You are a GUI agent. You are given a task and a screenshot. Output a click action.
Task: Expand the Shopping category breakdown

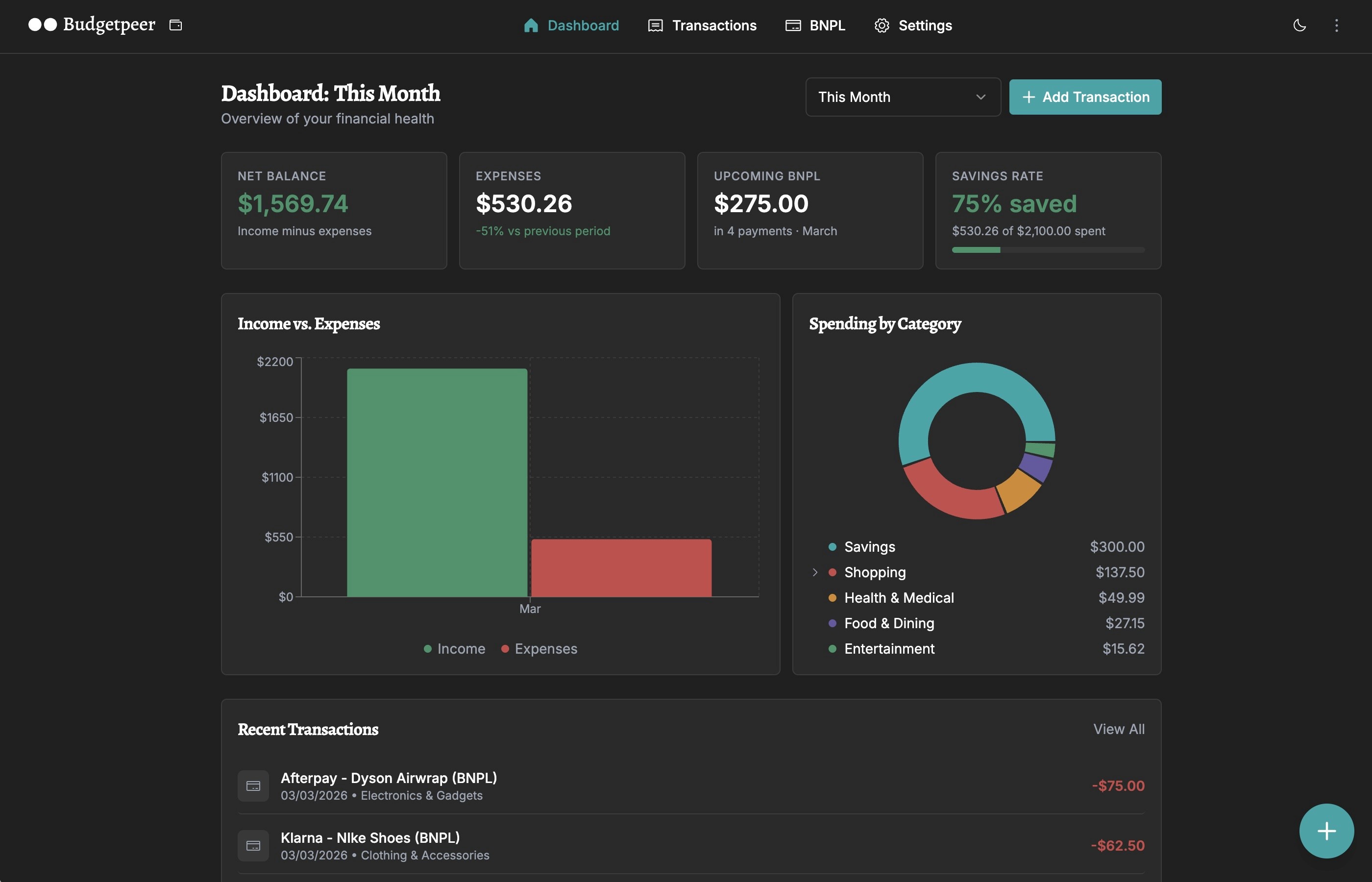click(814, 571)
